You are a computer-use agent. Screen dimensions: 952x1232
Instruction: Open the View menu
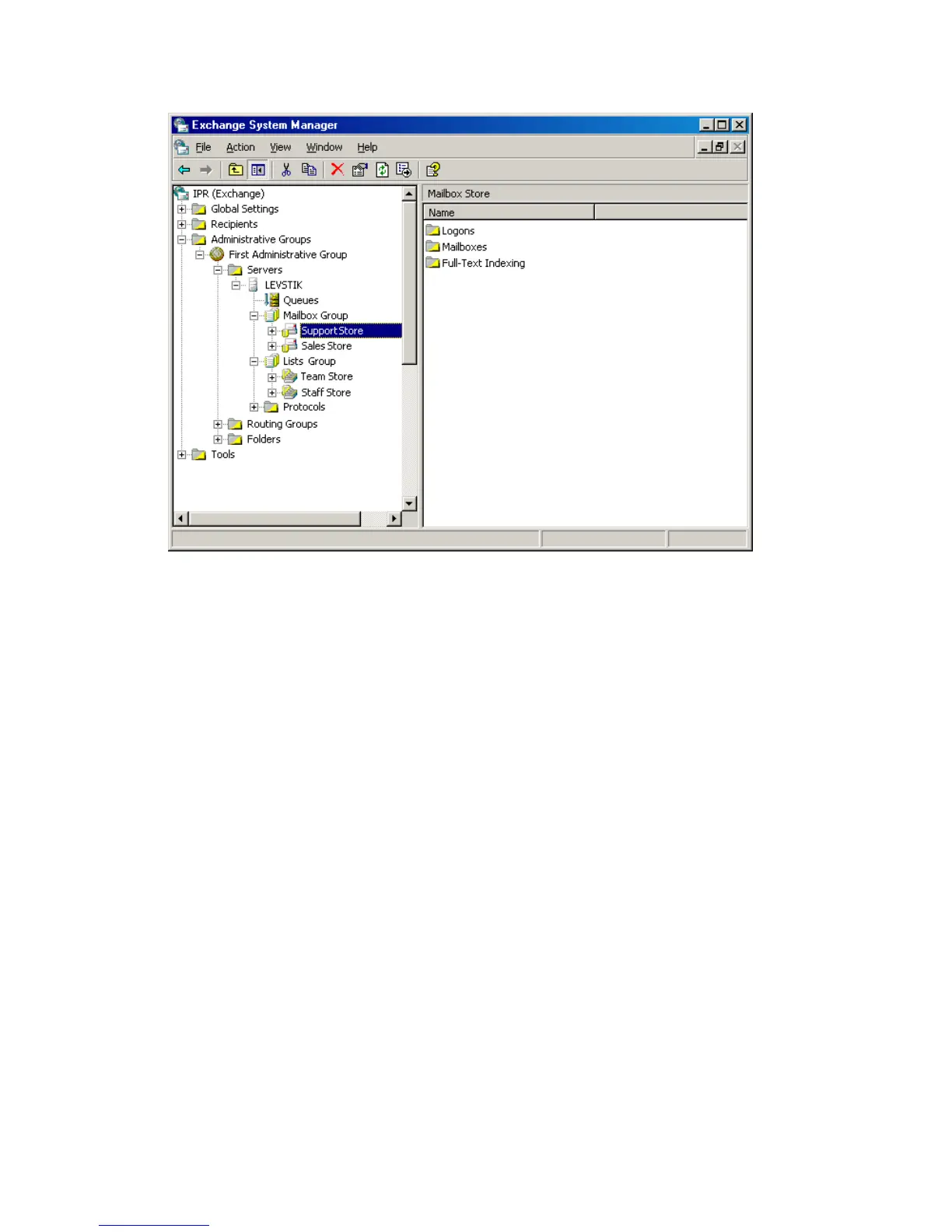pos(280,147)
